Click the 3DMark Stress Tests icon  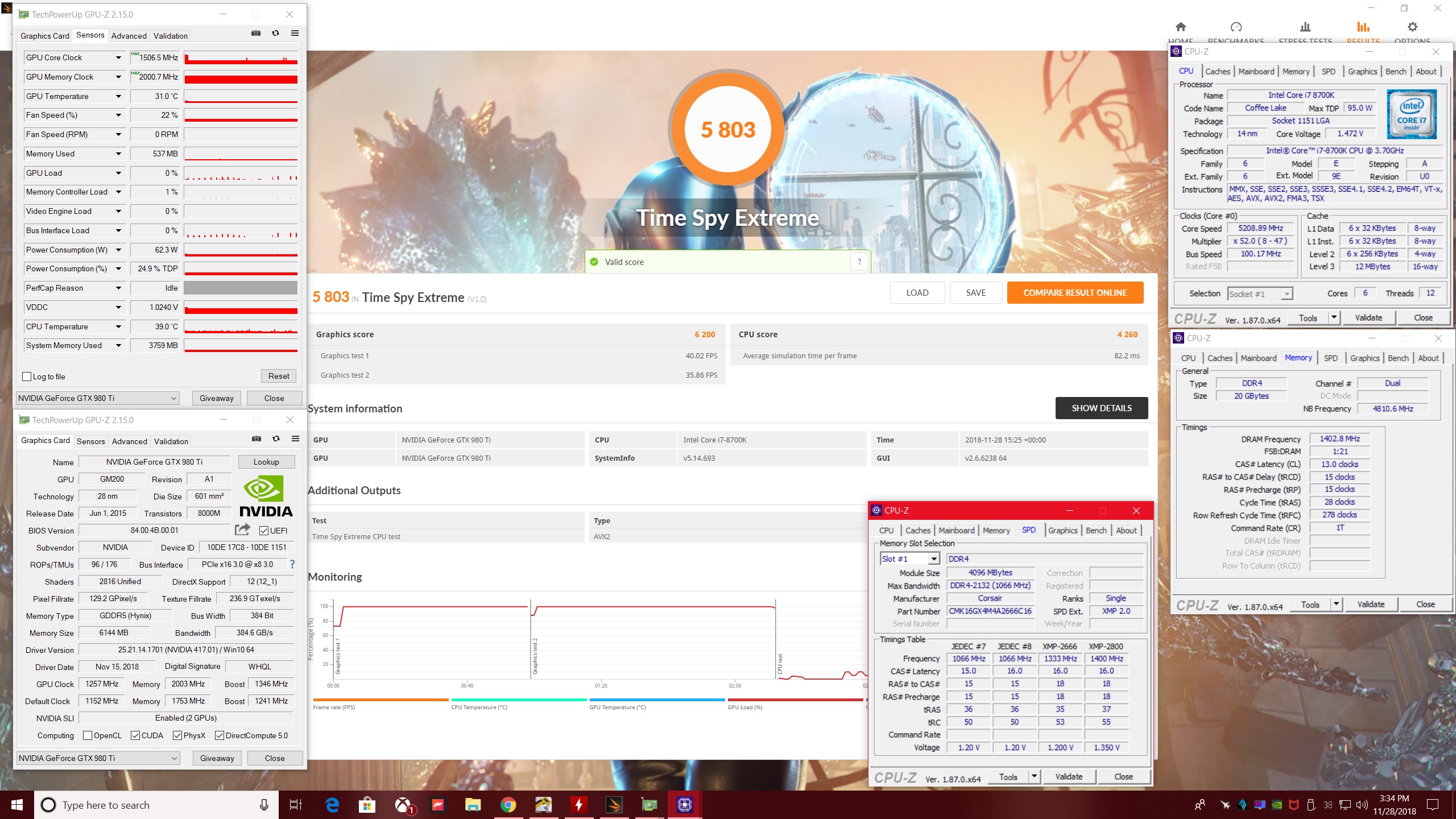1305,27
